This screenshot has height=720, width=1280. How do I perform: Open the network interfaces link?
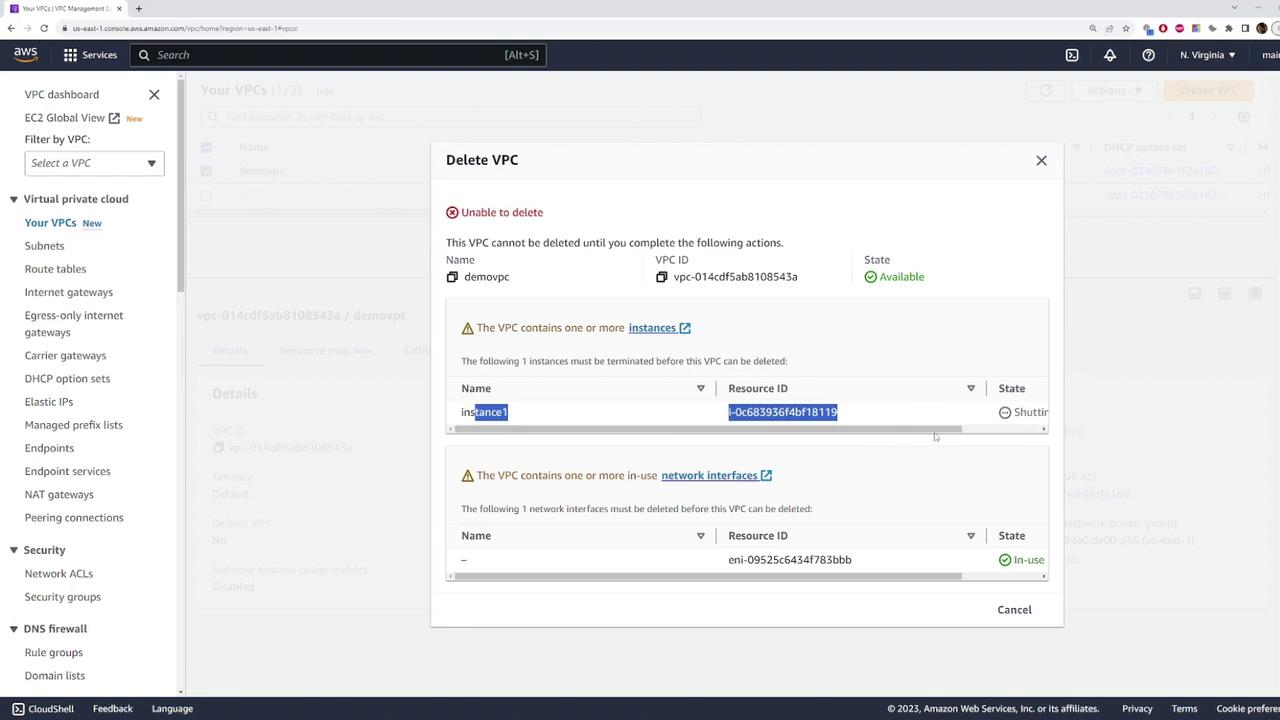(x=709, y=475)
